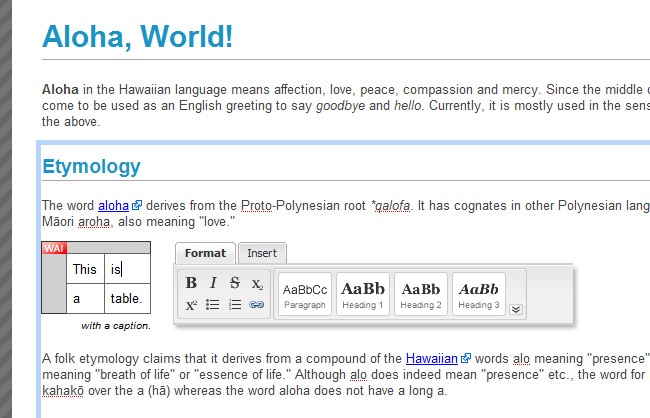
Task: Select the table's left row header bar
Action: [54, 284]
